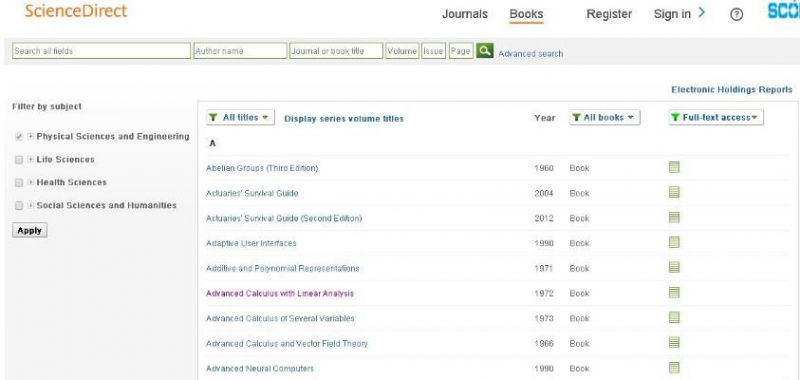Click Display series volume titles link
This screenshot has width=800, height=380.
click(344, 119)
